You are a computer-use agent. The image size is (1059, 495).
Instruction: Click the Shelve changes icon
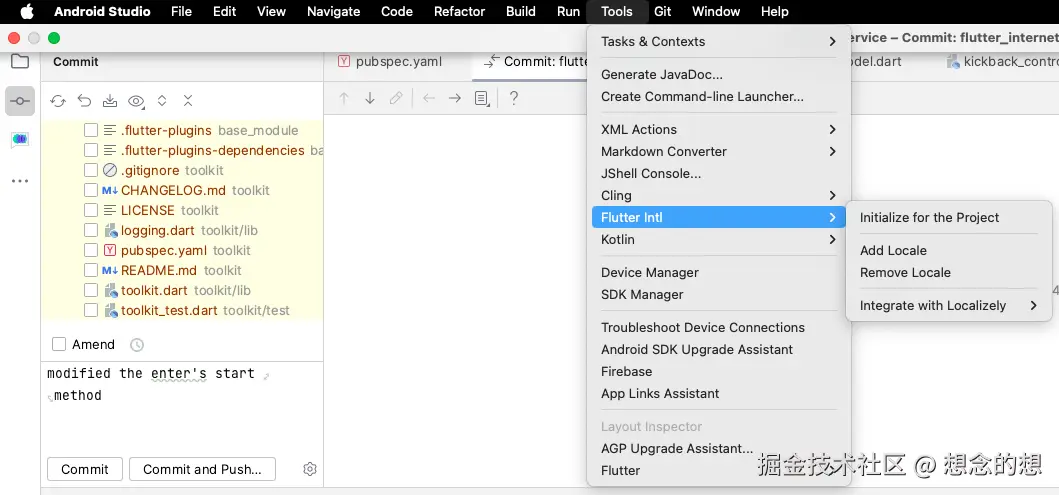pyautogui.click(x=110, y=101)
